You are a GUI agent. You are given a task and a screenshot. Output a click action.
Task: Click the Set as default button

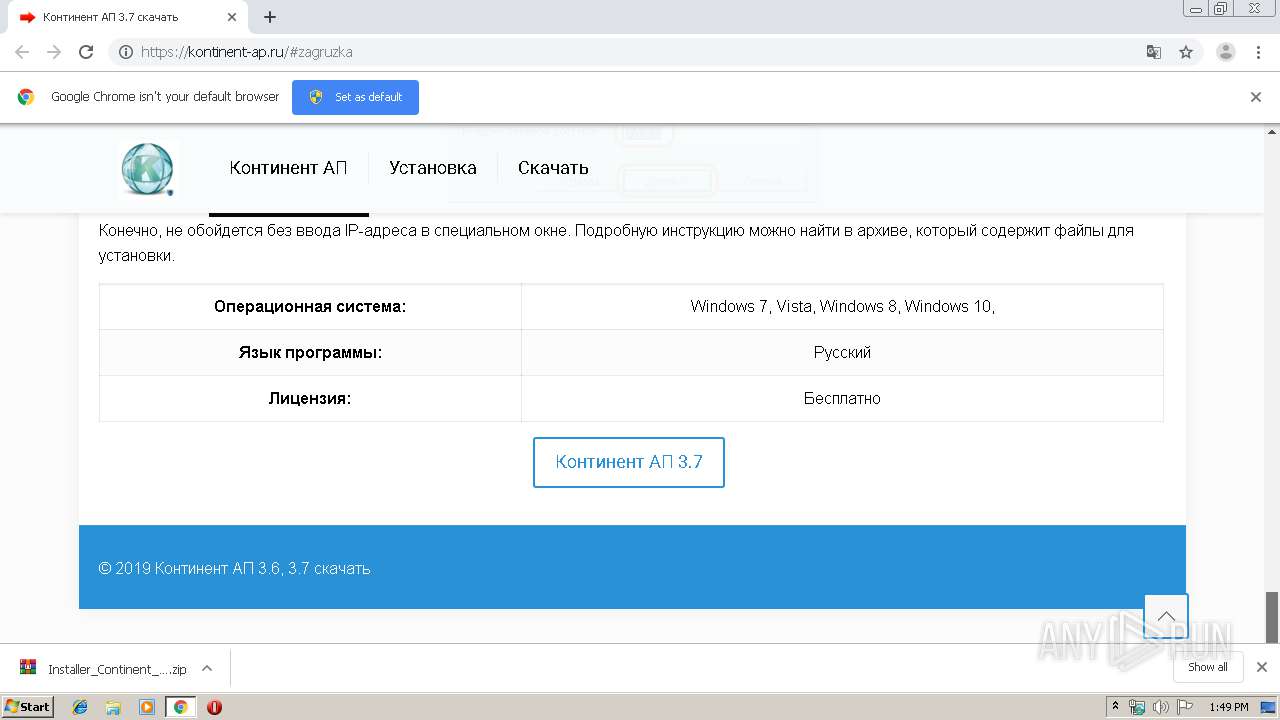[x=355, y=97]
